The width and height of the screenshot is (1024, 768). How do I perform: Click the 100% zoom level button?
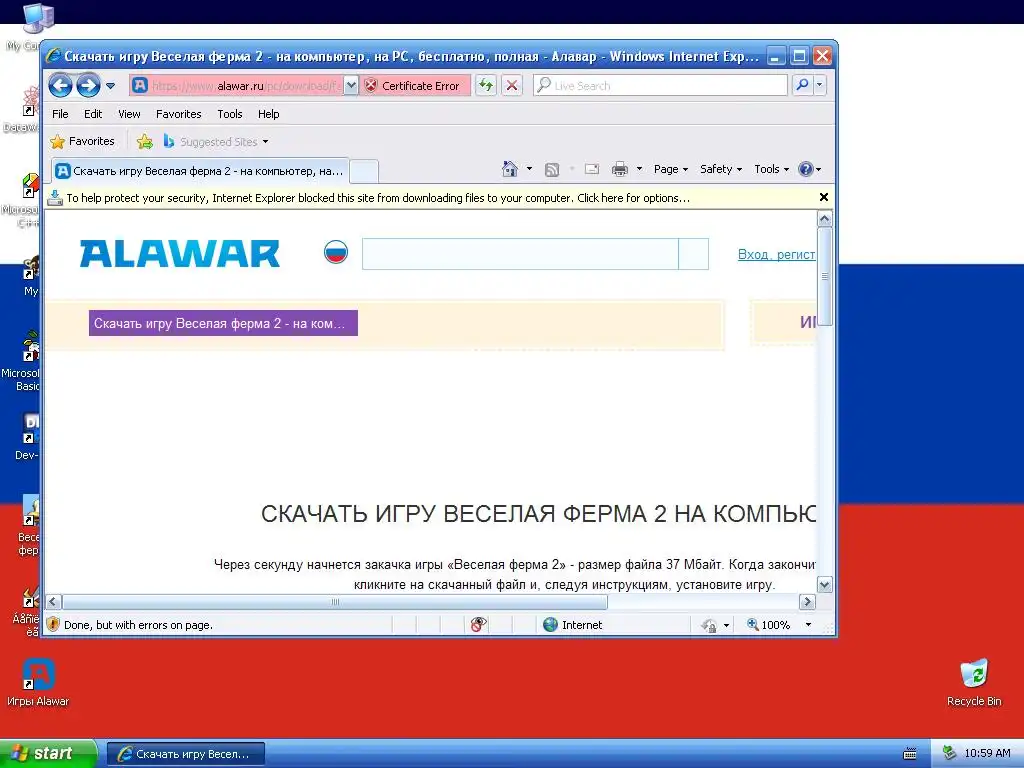[769, 625]
